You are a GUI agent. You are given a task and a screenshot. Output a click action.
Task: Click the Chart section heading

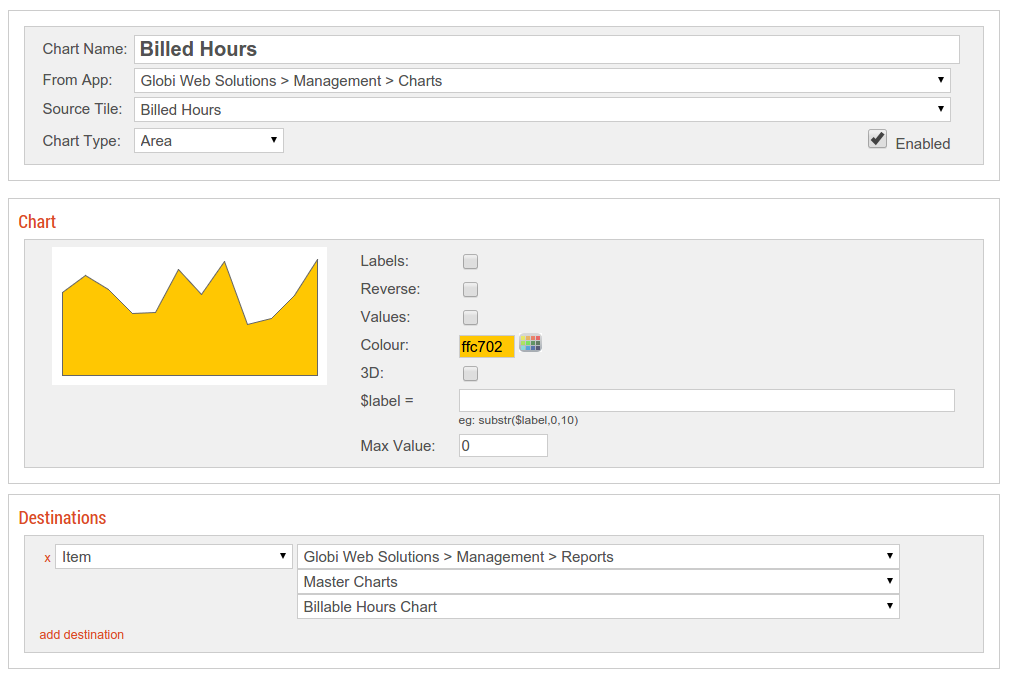pyautogui.click(x=37, y=222)
